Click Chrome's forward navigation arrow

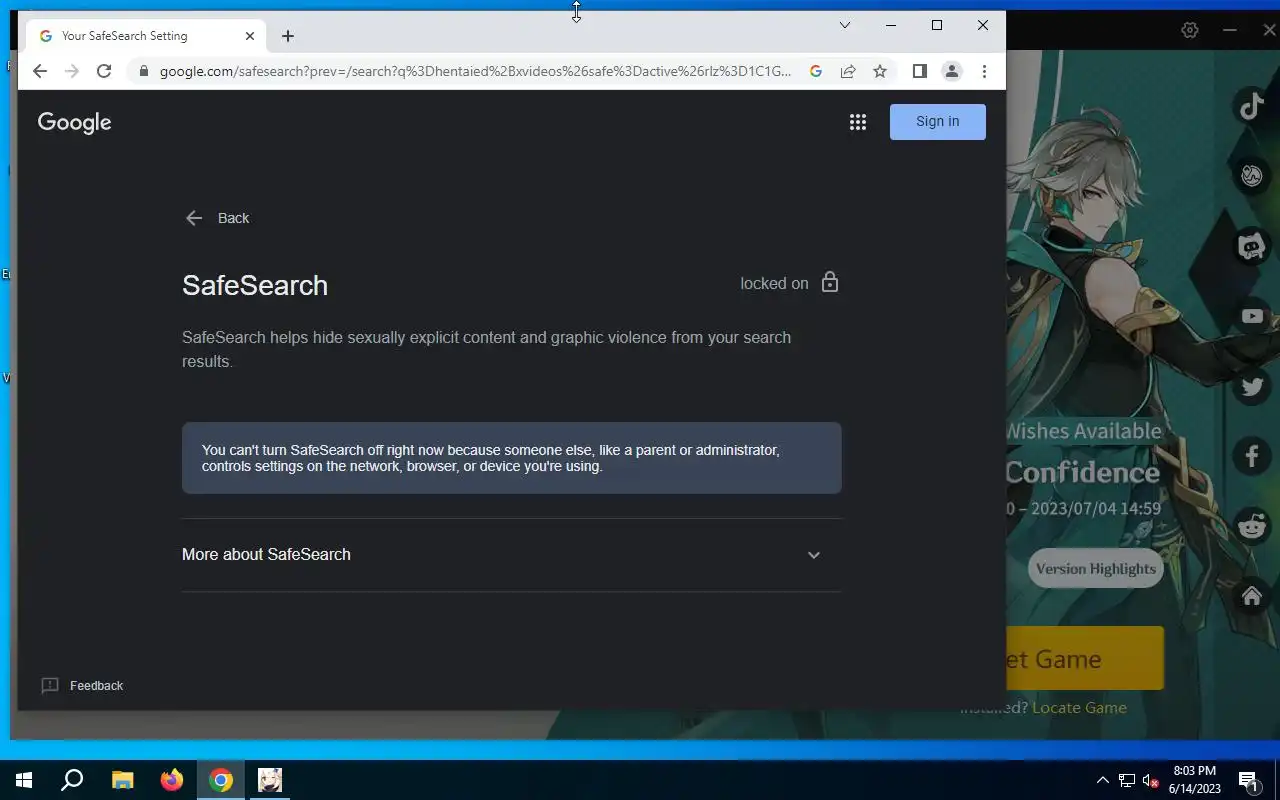tap(72, 71)
